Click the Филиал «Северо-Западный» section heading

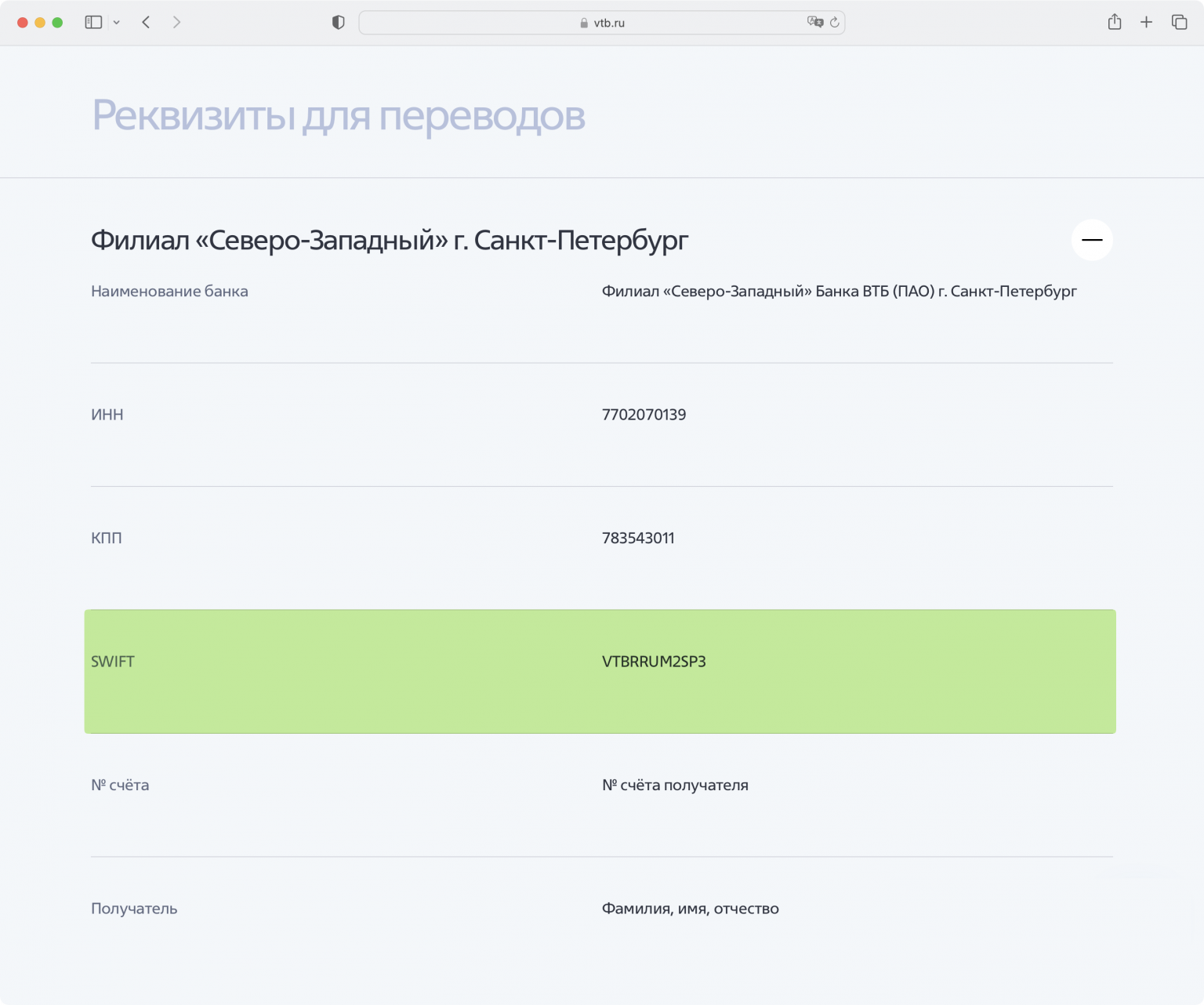coord(390,240)
